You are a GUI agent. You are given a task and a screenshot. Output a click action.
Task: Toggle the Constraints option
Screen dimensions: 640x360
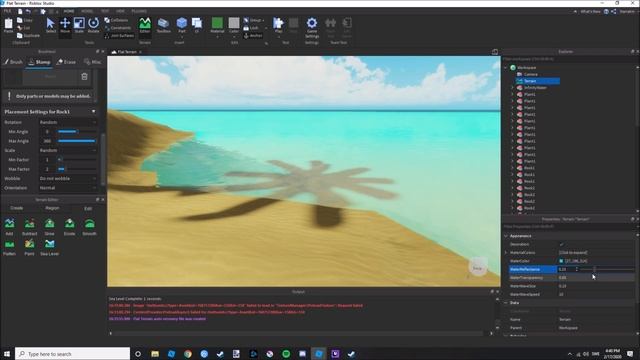point(118,28)
